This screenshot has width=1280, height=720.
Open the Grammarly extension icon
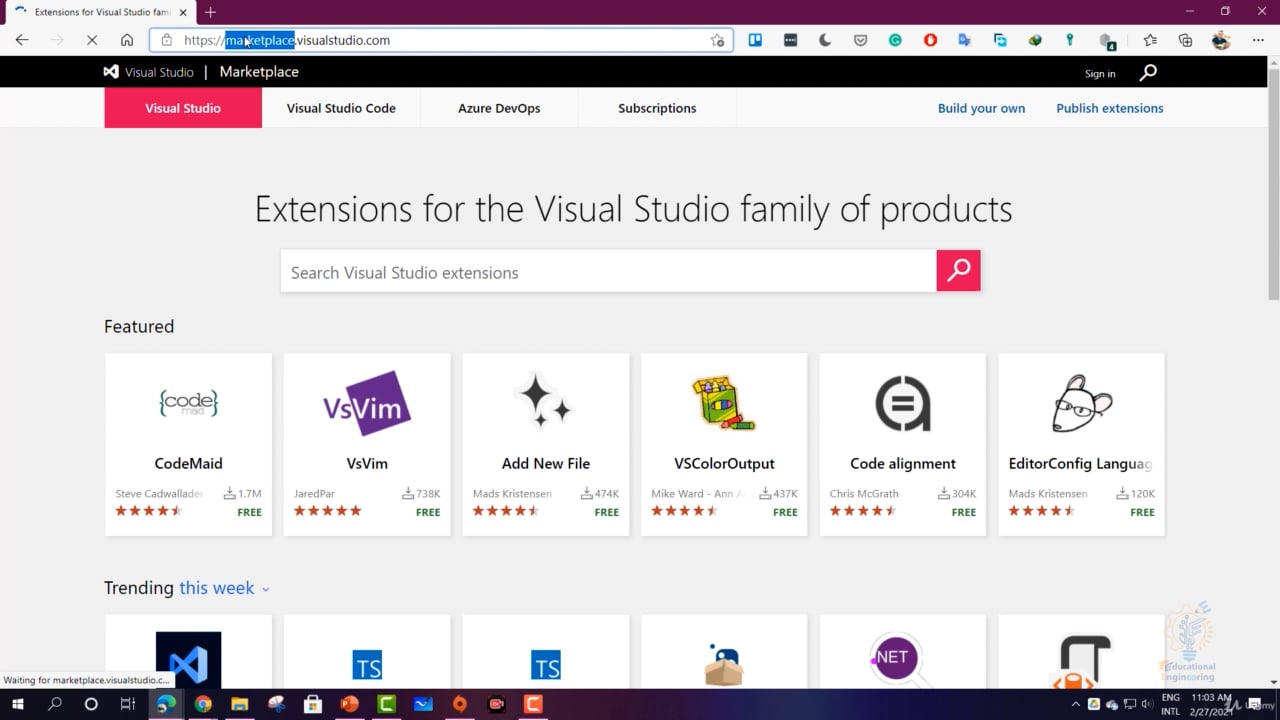coord(895,40)
